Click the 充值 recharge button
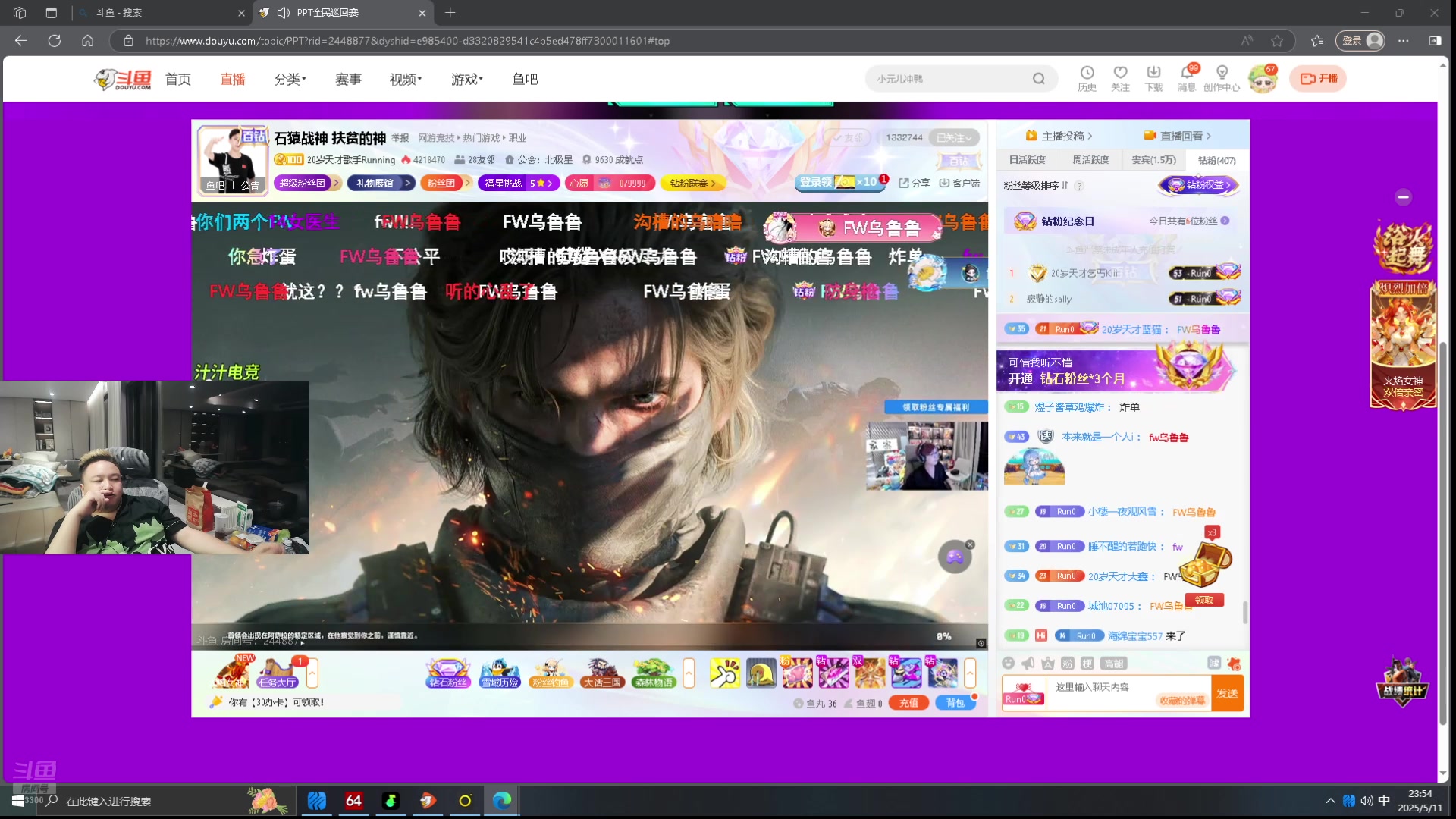 (x=908, y=703)
